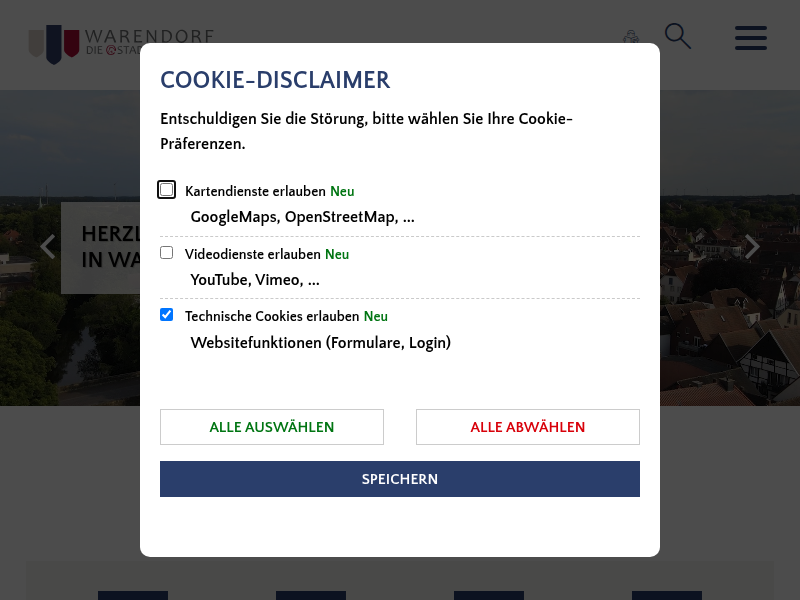This screenshot has height=600, width=800.
Task: Click the Kartendienste erlauben label text
Action: coord(255,191)
